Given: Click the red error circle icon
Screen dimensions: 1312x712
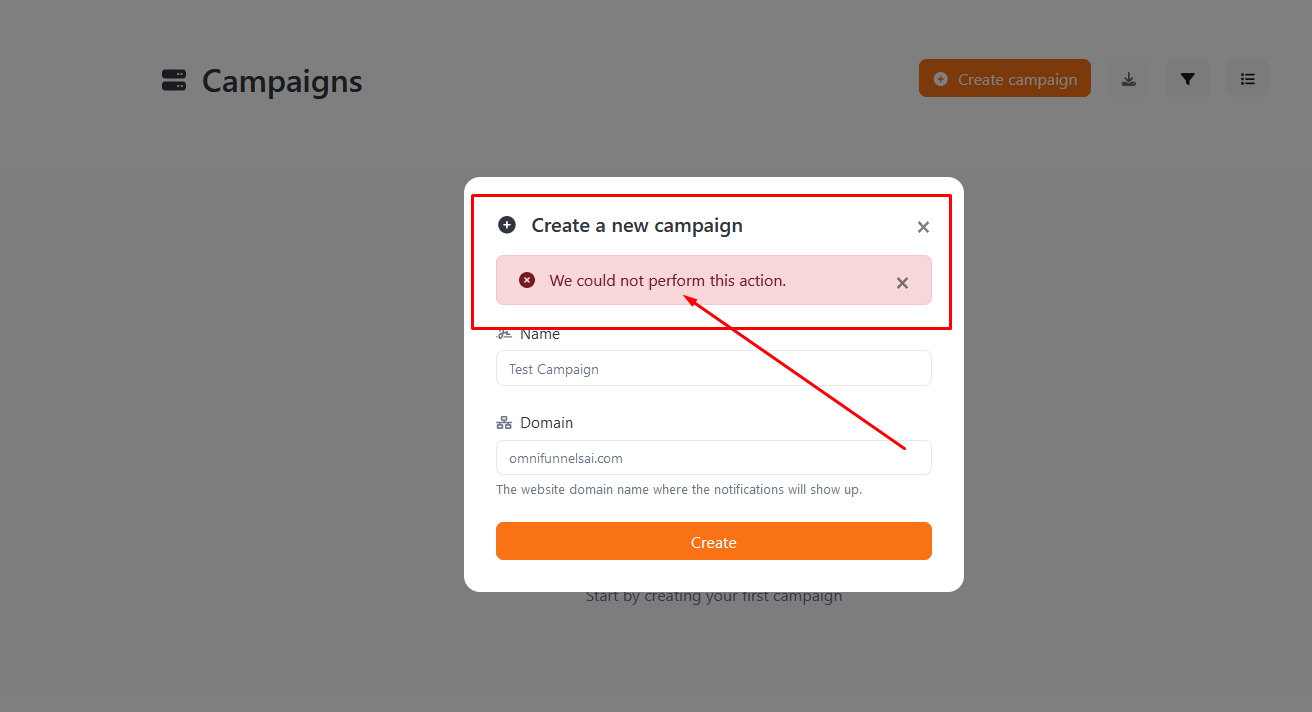Looking at the screenshot, I should 527,280.
